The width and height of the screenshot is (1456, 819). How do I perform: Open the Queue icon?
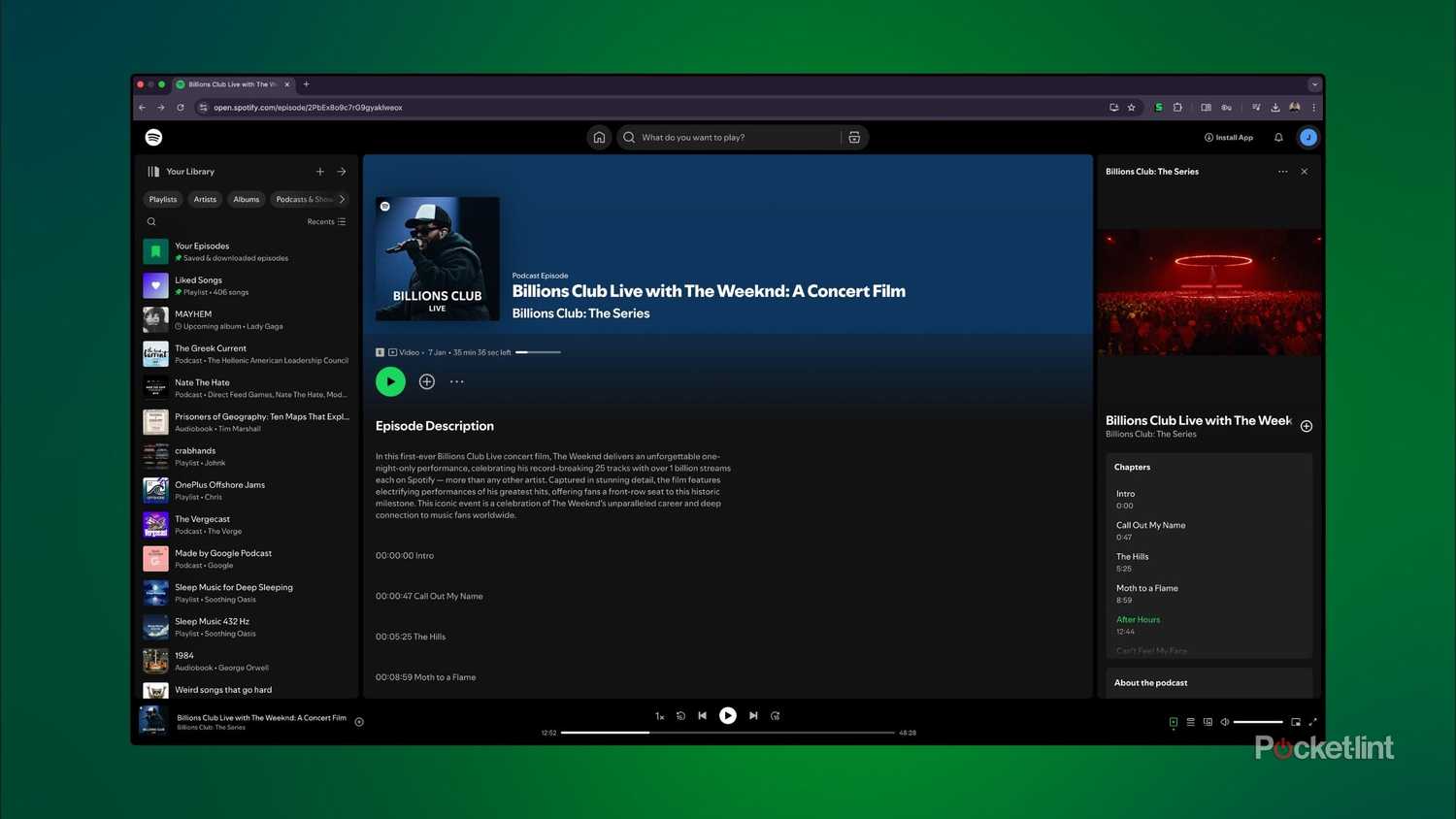(1191, 722)
